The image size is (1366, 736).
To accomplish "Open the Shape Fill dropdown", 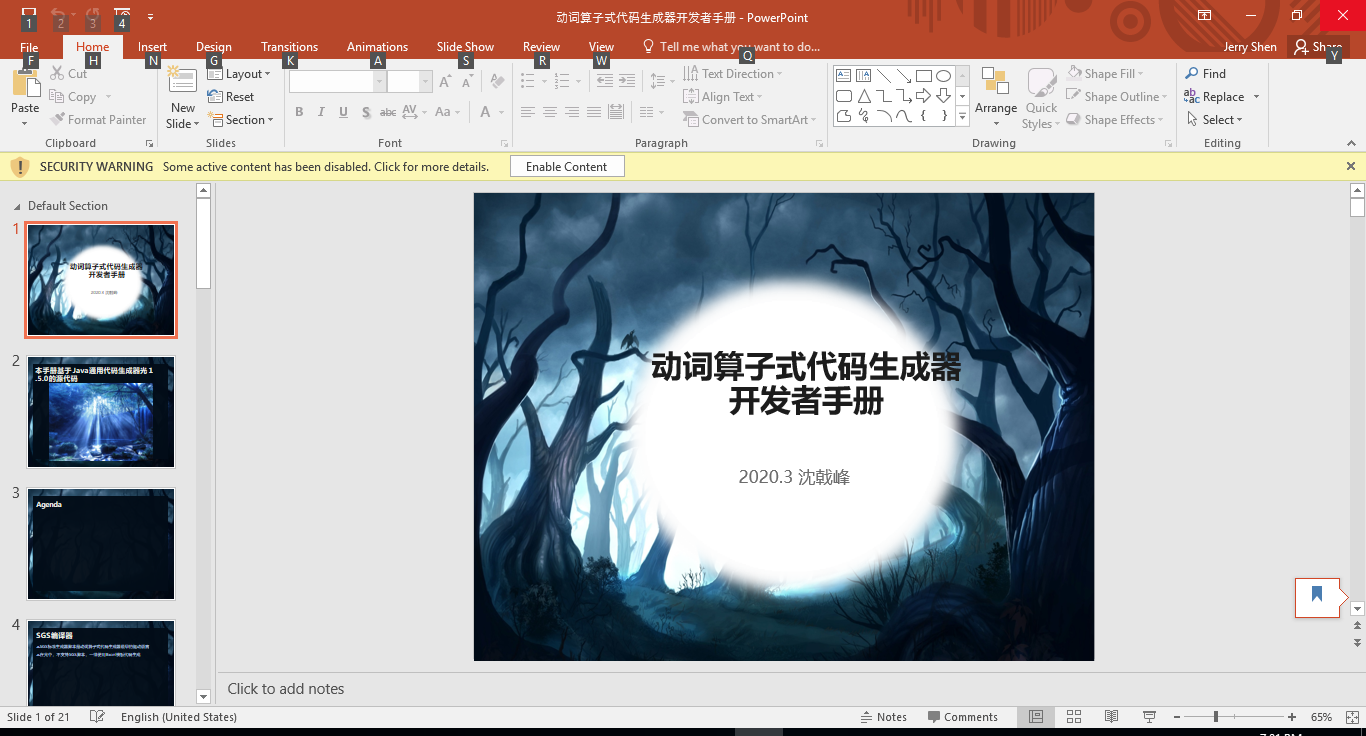I will tap(1106, 74).
